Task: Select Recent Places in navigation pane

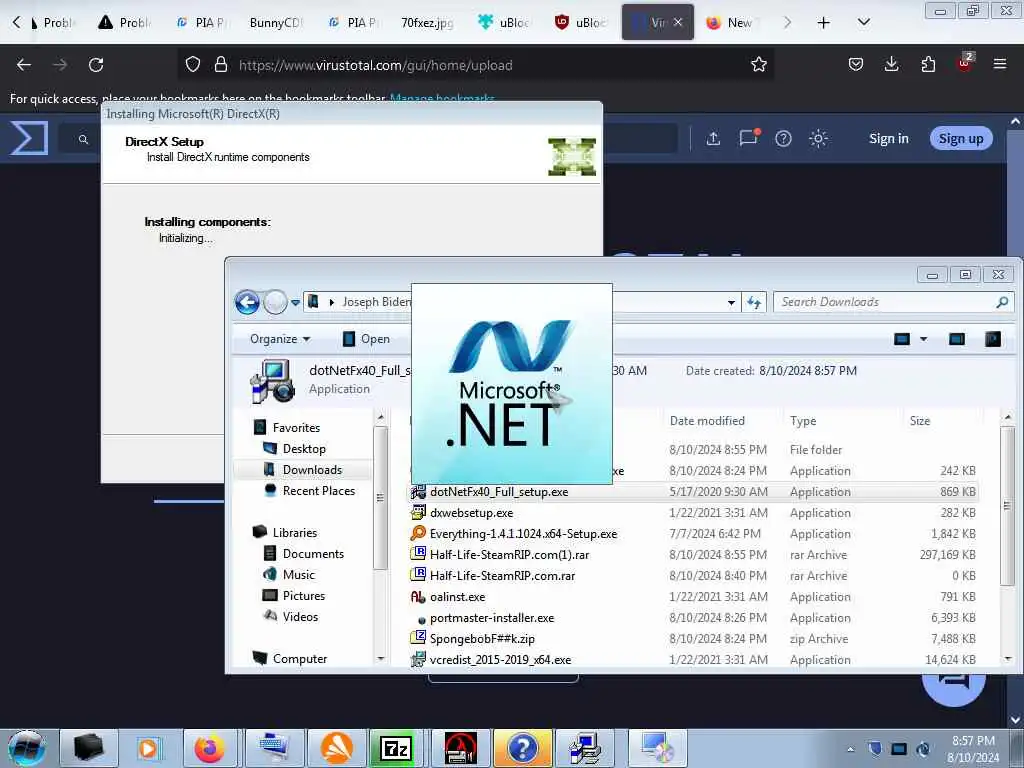Action: click(x=319, y=490)
